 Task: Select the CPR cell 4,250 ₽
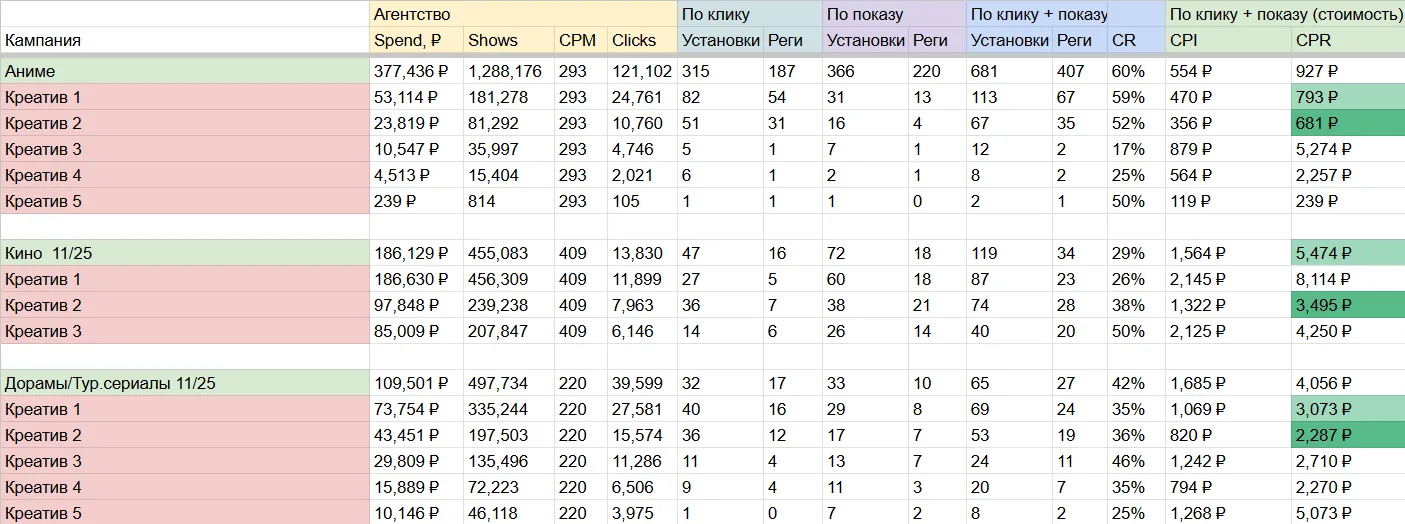point(1348,331)
